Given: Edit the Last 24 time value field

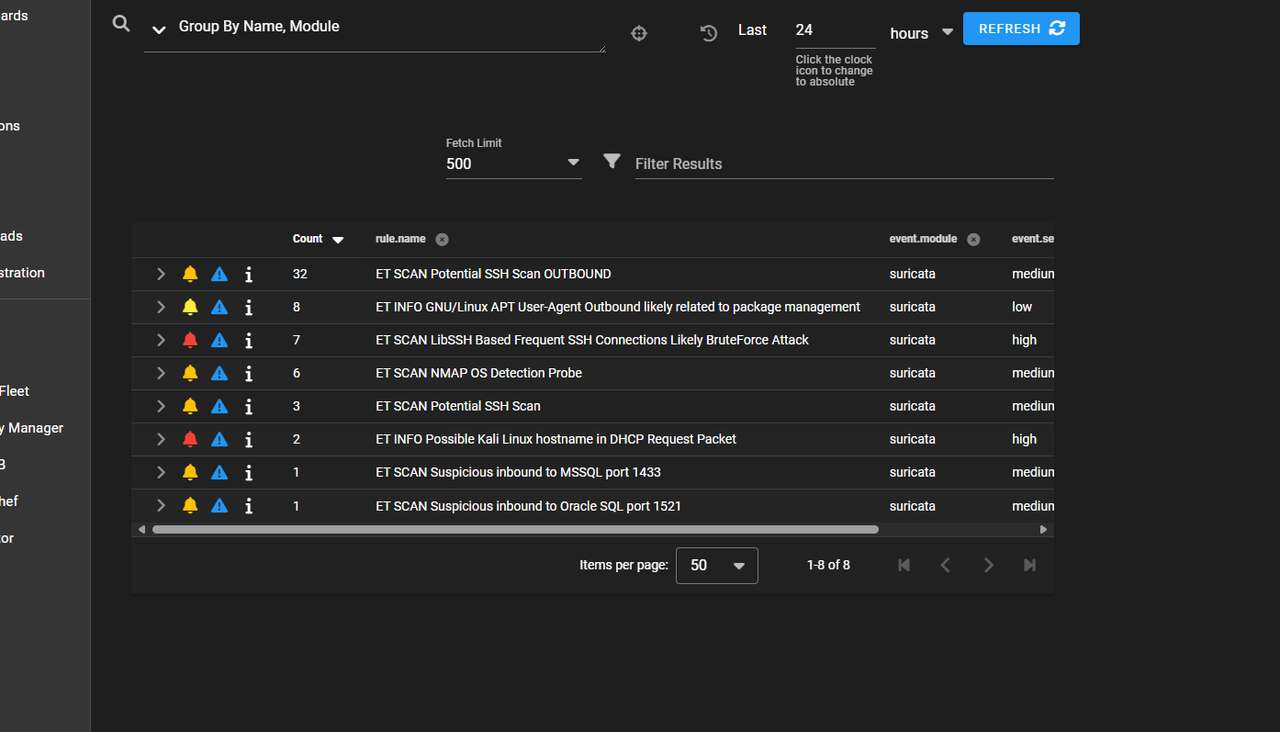Looking at the screenshot, I should click(835, 30).
